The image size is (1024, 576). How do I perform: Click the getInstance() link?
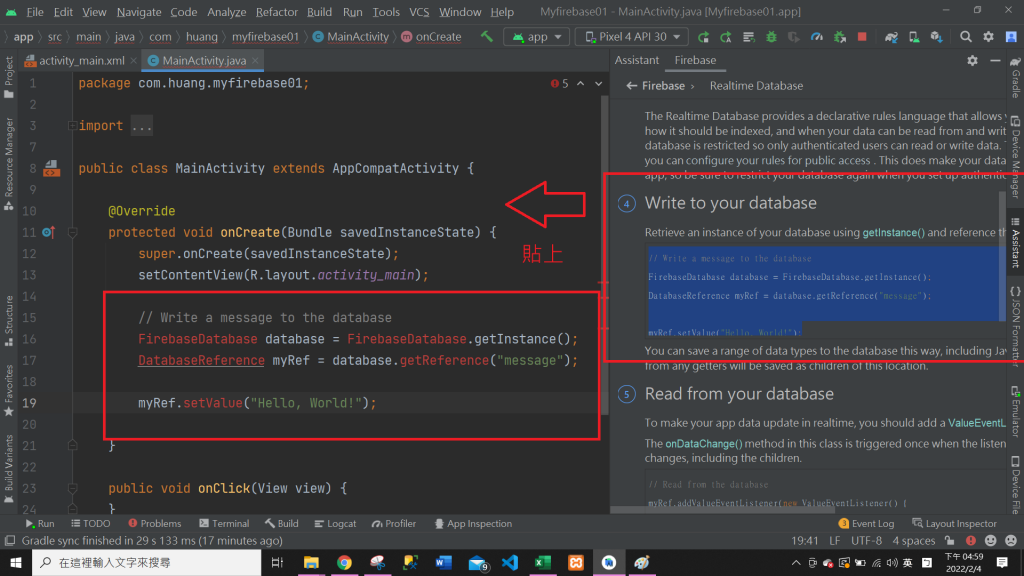893,232
